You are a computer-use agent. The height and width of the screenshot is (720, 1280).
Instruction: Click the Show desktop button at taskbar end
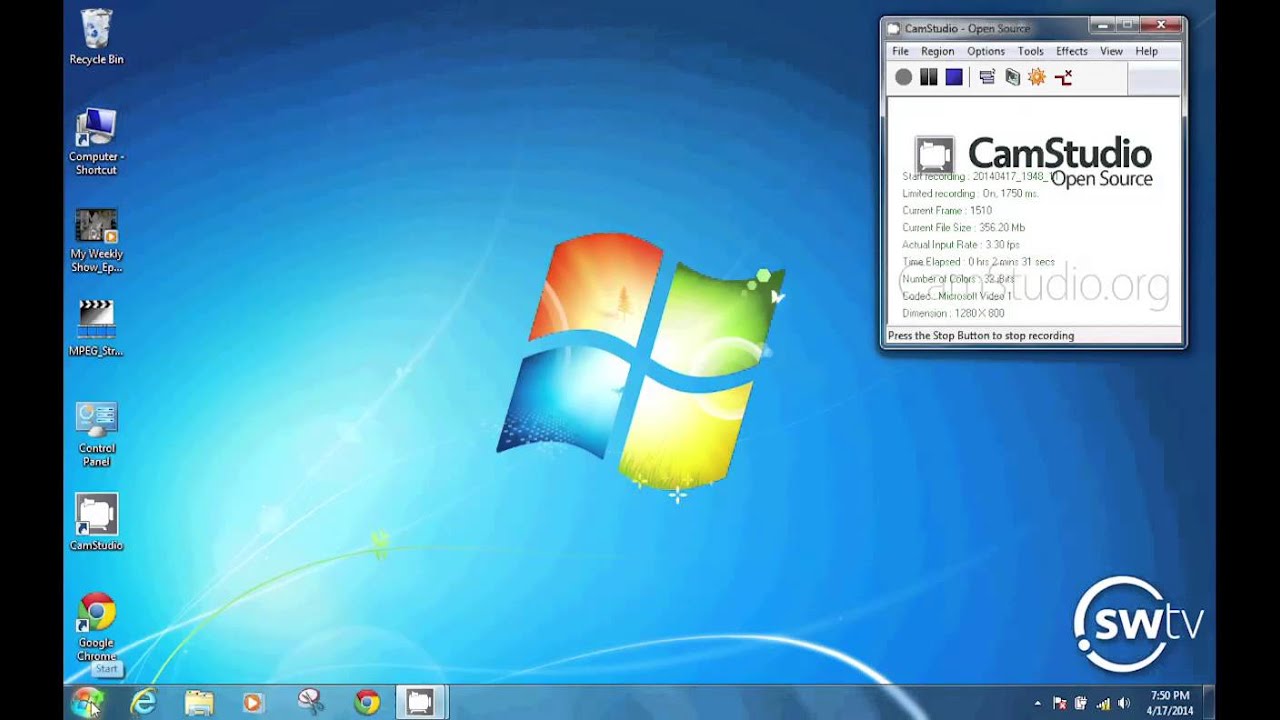(1208, 703)
